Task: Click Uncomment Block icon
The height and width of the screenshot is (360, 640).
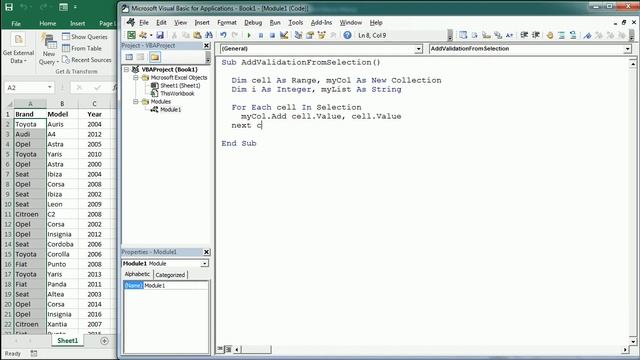Action: 573,36
